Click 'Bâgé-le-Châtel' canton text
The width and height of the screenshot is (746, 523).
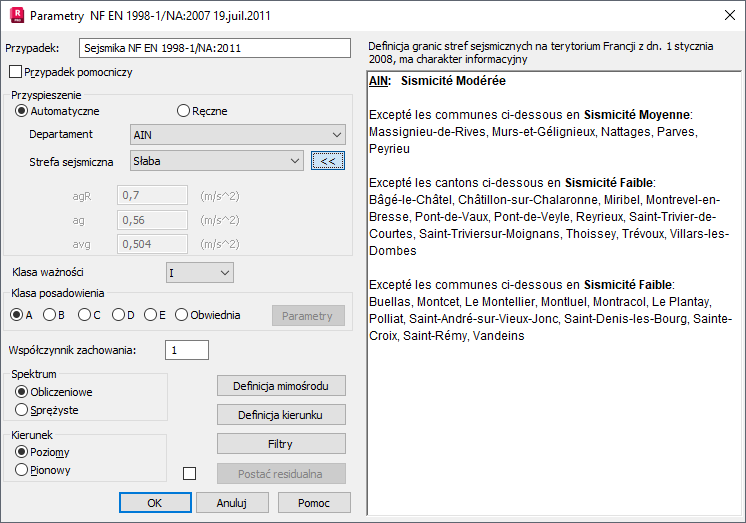coord(411,200)
